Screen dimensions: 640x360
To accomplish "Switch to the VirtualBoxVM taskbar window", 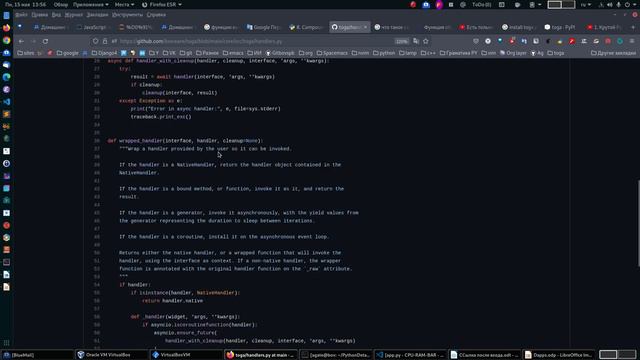I will 186,355.
